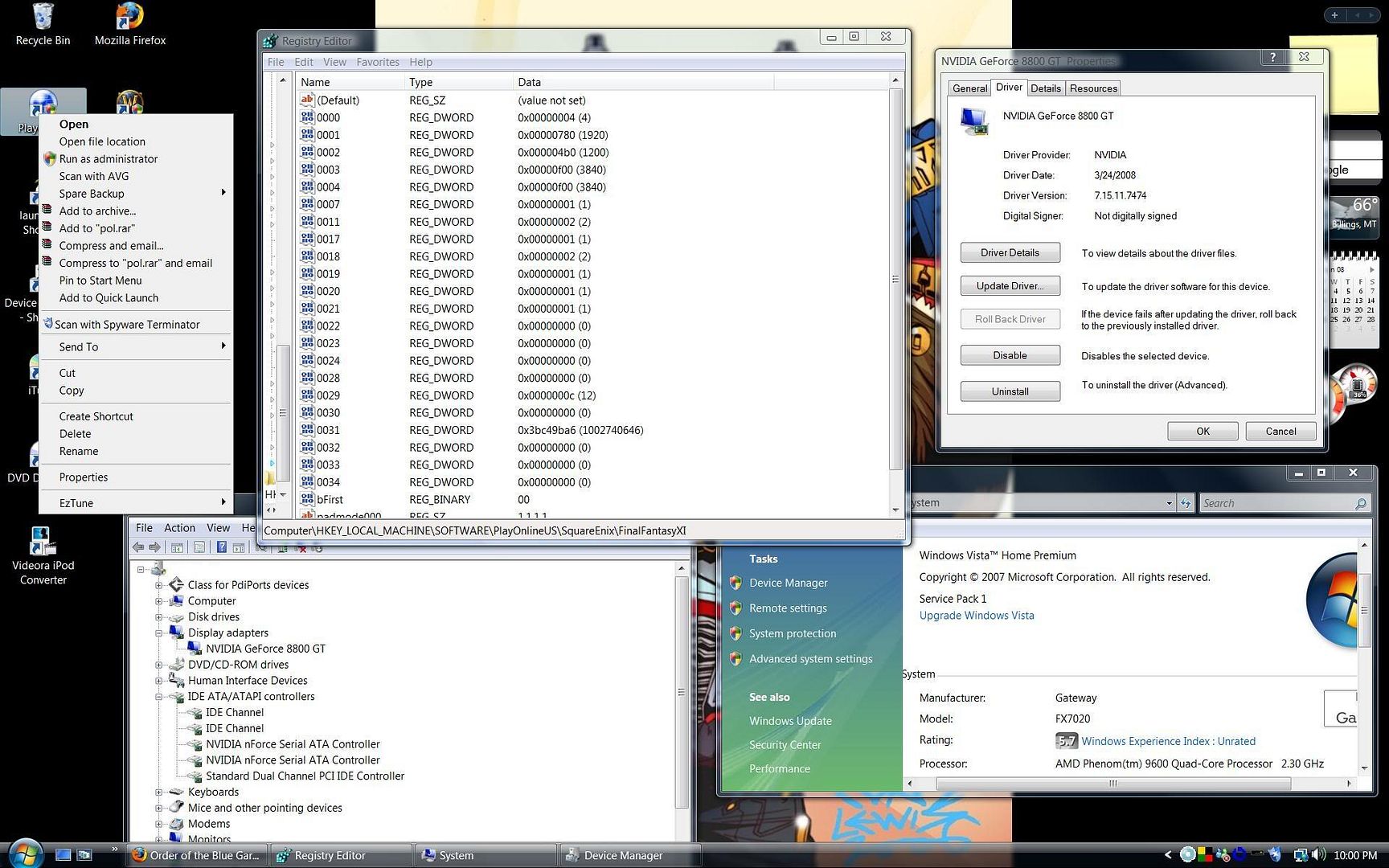Click the (Default) string value icon
The image size is (1389, 868).
pos(307,100)
